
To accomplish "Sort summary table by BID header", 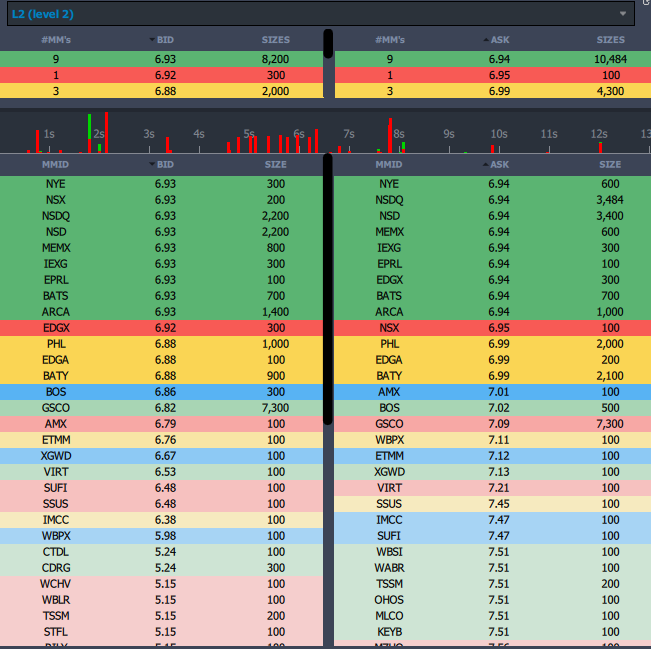I will 164,40.
